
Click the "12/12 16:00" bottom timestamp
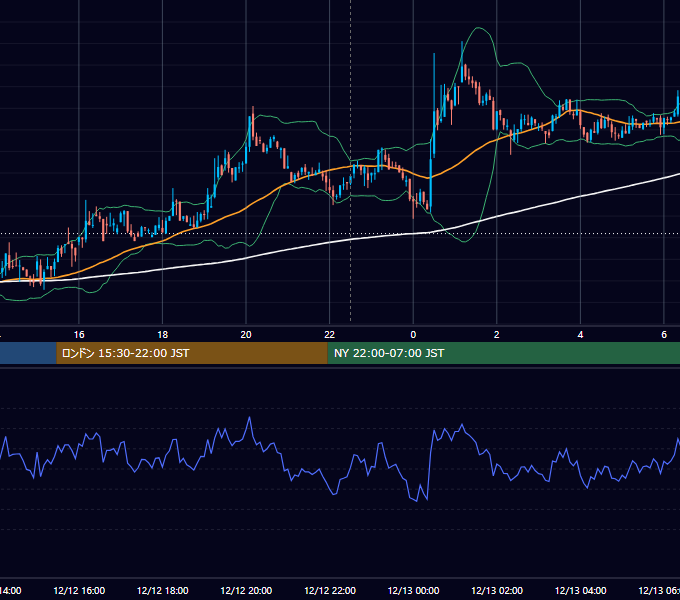click(x=79, y=590)
